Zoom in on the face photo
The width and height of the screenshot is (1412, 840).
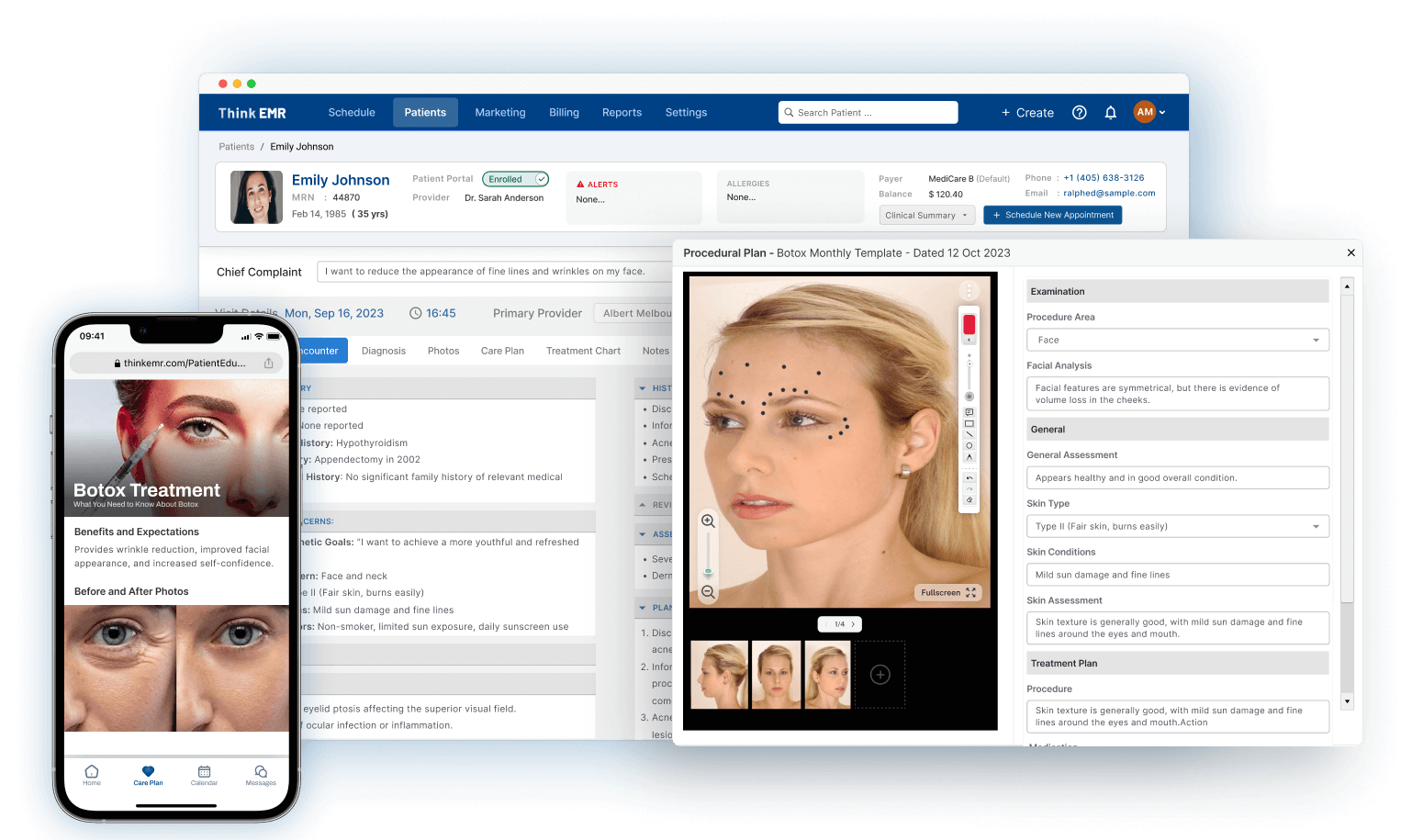708,521
